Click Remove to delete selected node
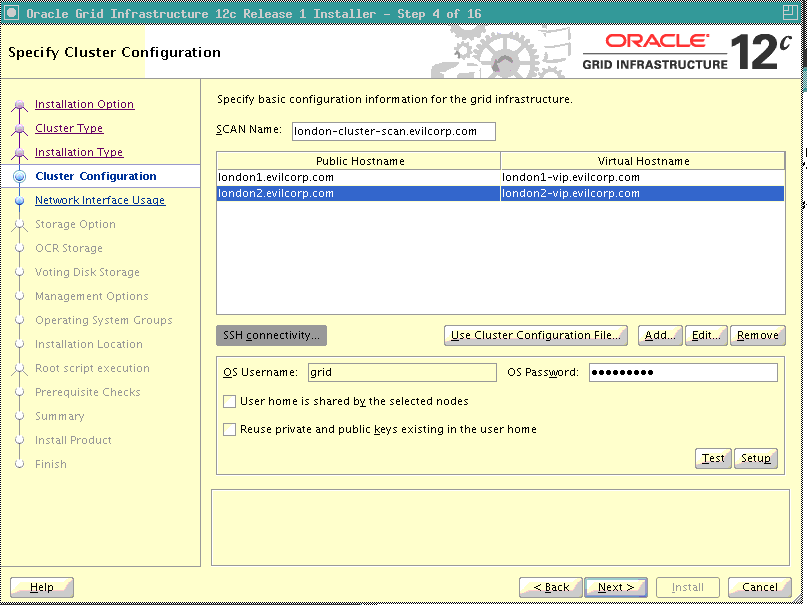807x605 pixels. 758,335
